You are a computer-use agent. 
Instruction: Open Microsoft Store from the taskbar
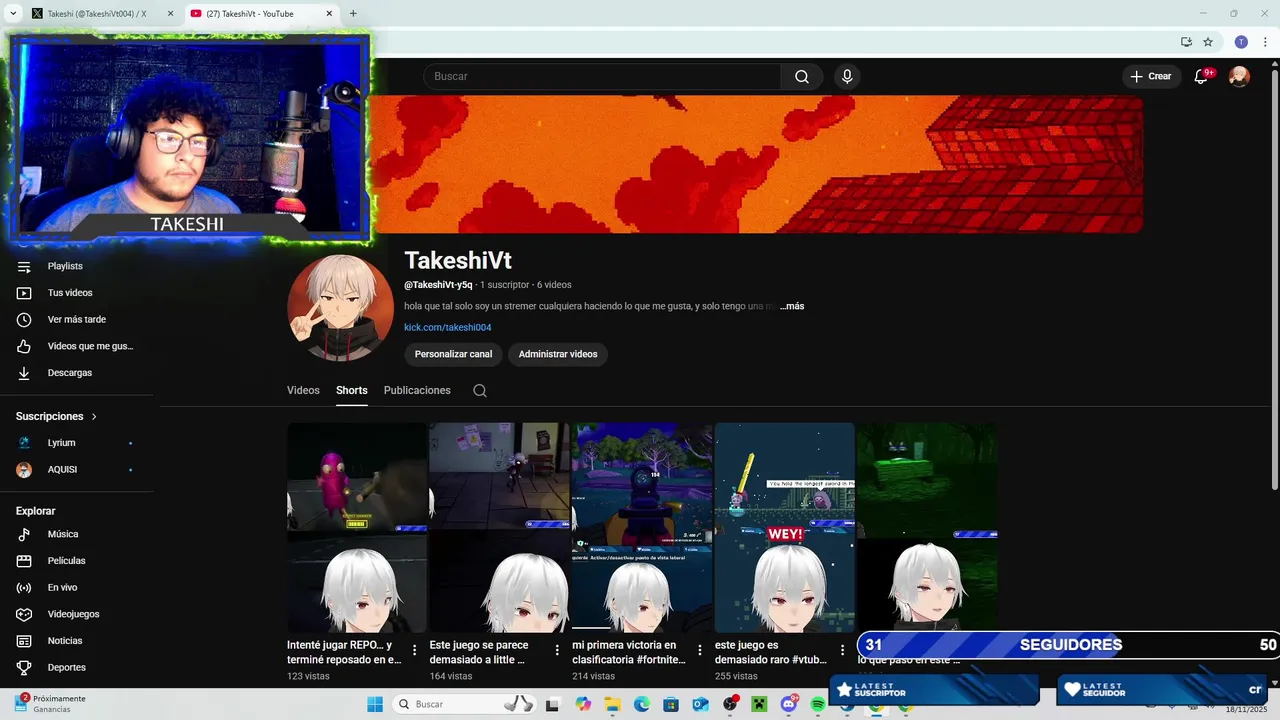[x=671, y=705]
